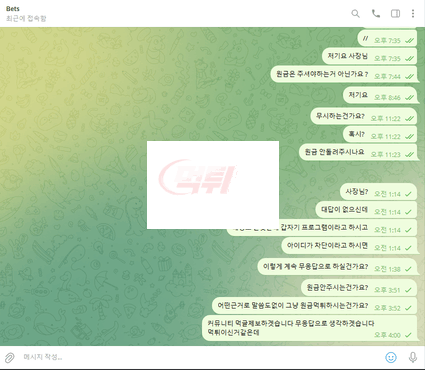Click read checkmarks on '저기요' 8:46 message

[409, 98]
